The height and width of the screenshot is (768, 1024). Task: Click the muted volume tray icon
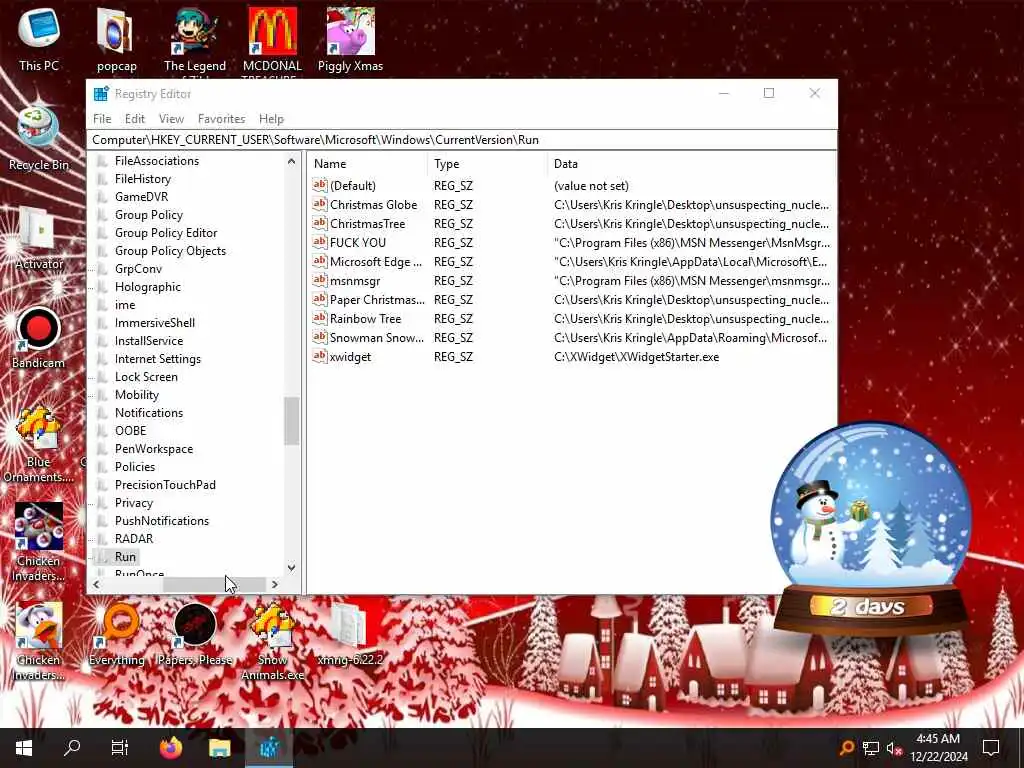coord(894,748)
